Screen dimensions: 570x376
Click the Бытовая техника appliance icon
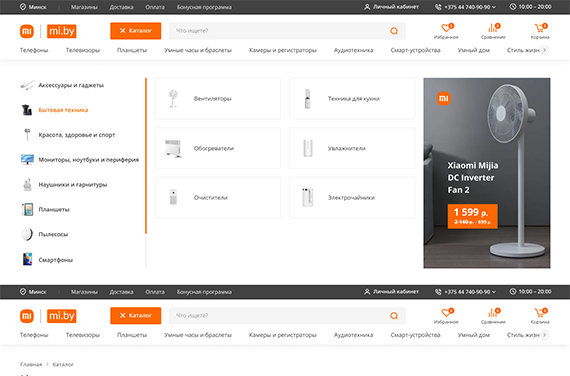coord(27,110)
